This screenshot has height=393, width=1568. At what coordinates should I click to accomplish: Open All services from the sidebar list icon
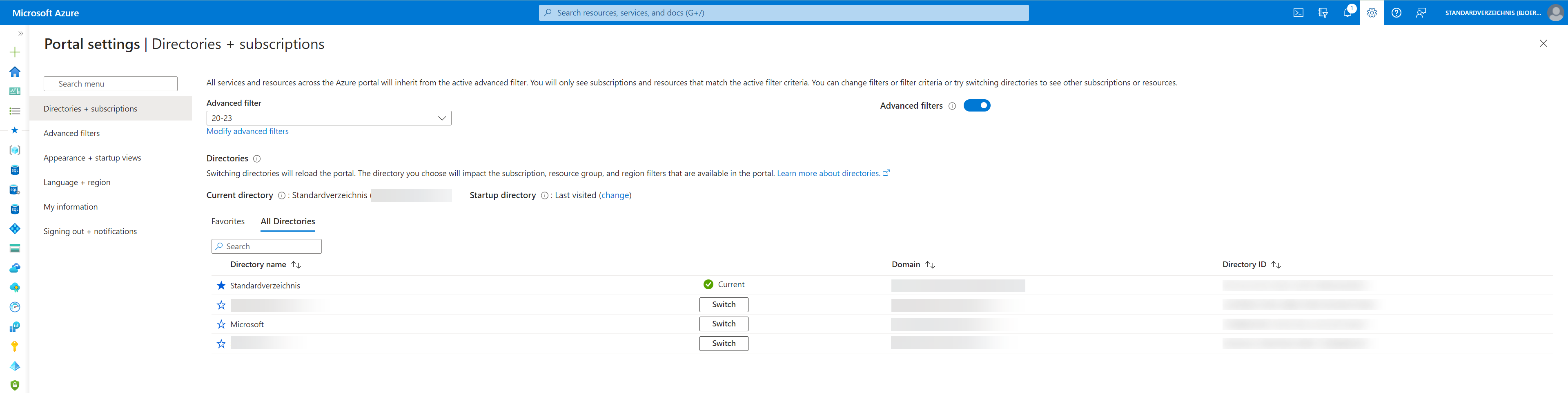pyautogui.click(x=15, y=111)
